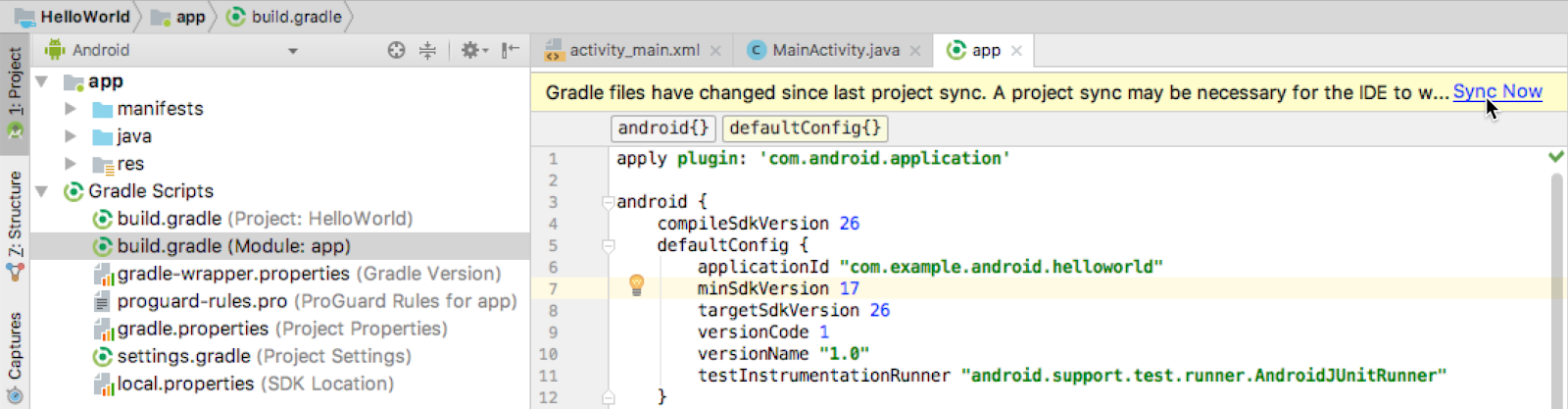Click the build.gradle breadcrumb in navigation bar
The image size is (1568, 409).
[x=285, y=17]
